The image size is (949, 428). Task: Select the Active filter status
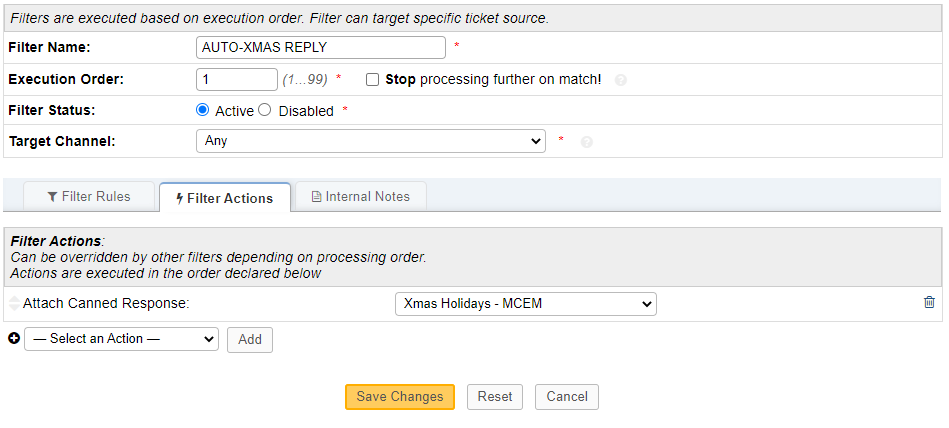(x=203, y=110)
